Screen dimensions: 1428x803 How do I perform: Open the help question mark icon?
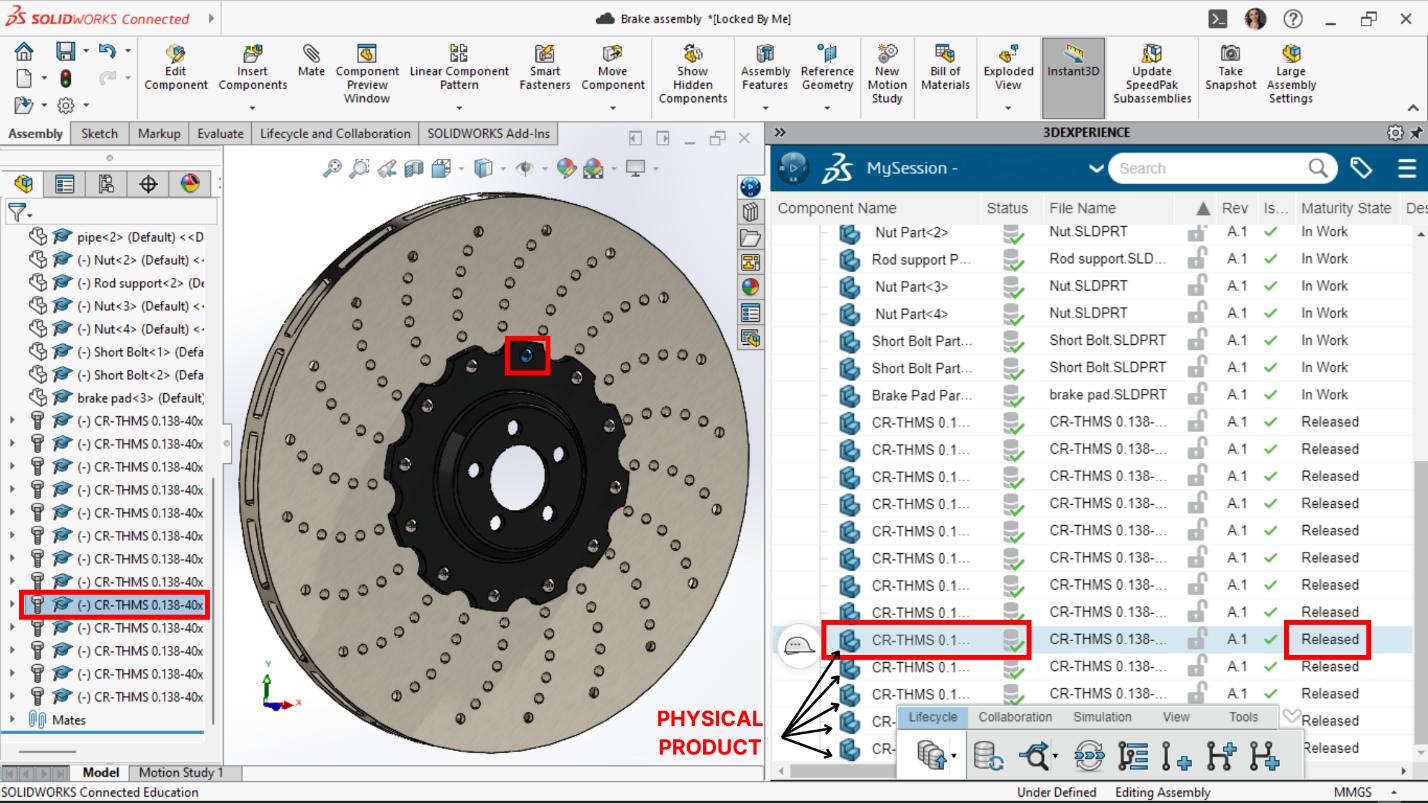click(1293, 19)
